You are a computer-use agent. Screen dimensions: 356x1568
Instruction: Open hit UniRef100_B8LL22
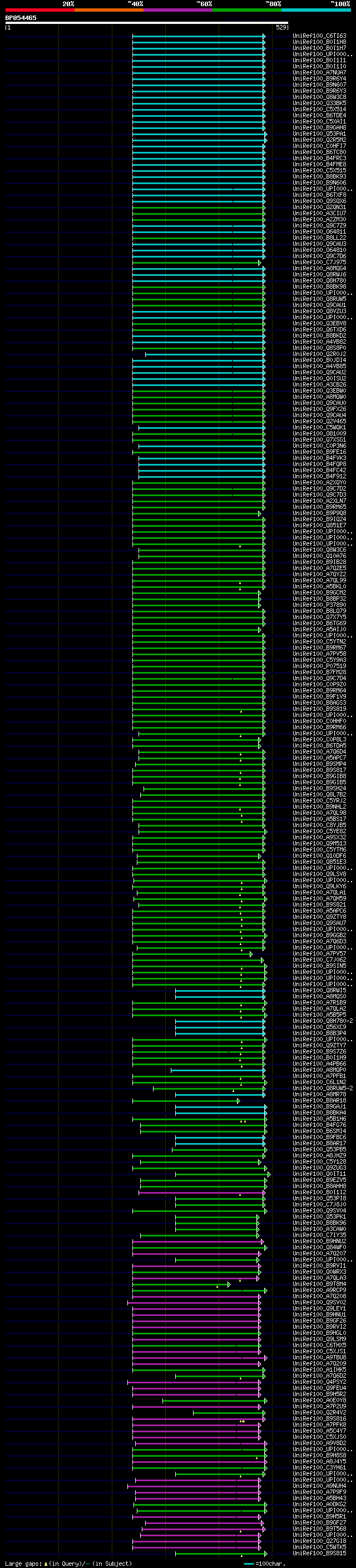pyautogui.click(x=319, y=238)
